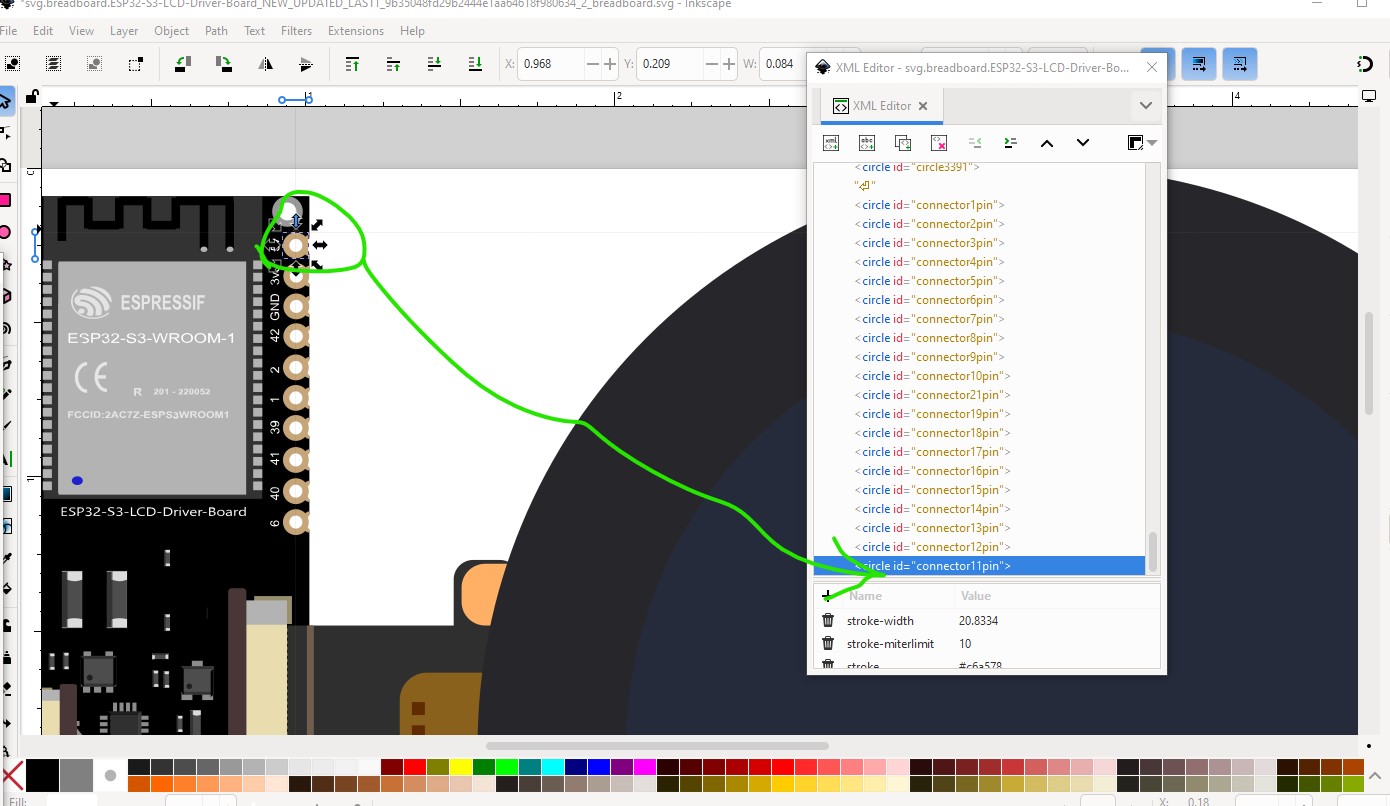Click the New element node icon
This screenshot has width=1390, height=806.
click(x=831, y=143)
